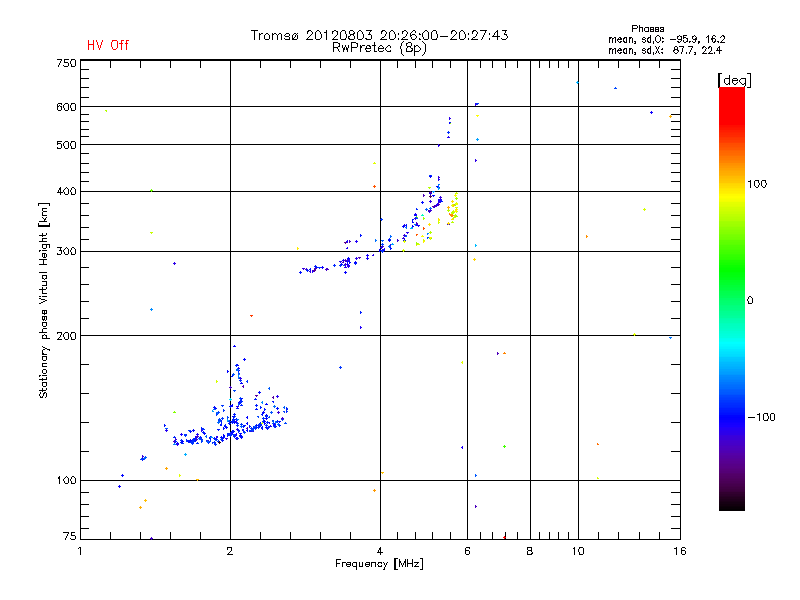Click the y-axis tick label '500'

[x=66, y=145]
